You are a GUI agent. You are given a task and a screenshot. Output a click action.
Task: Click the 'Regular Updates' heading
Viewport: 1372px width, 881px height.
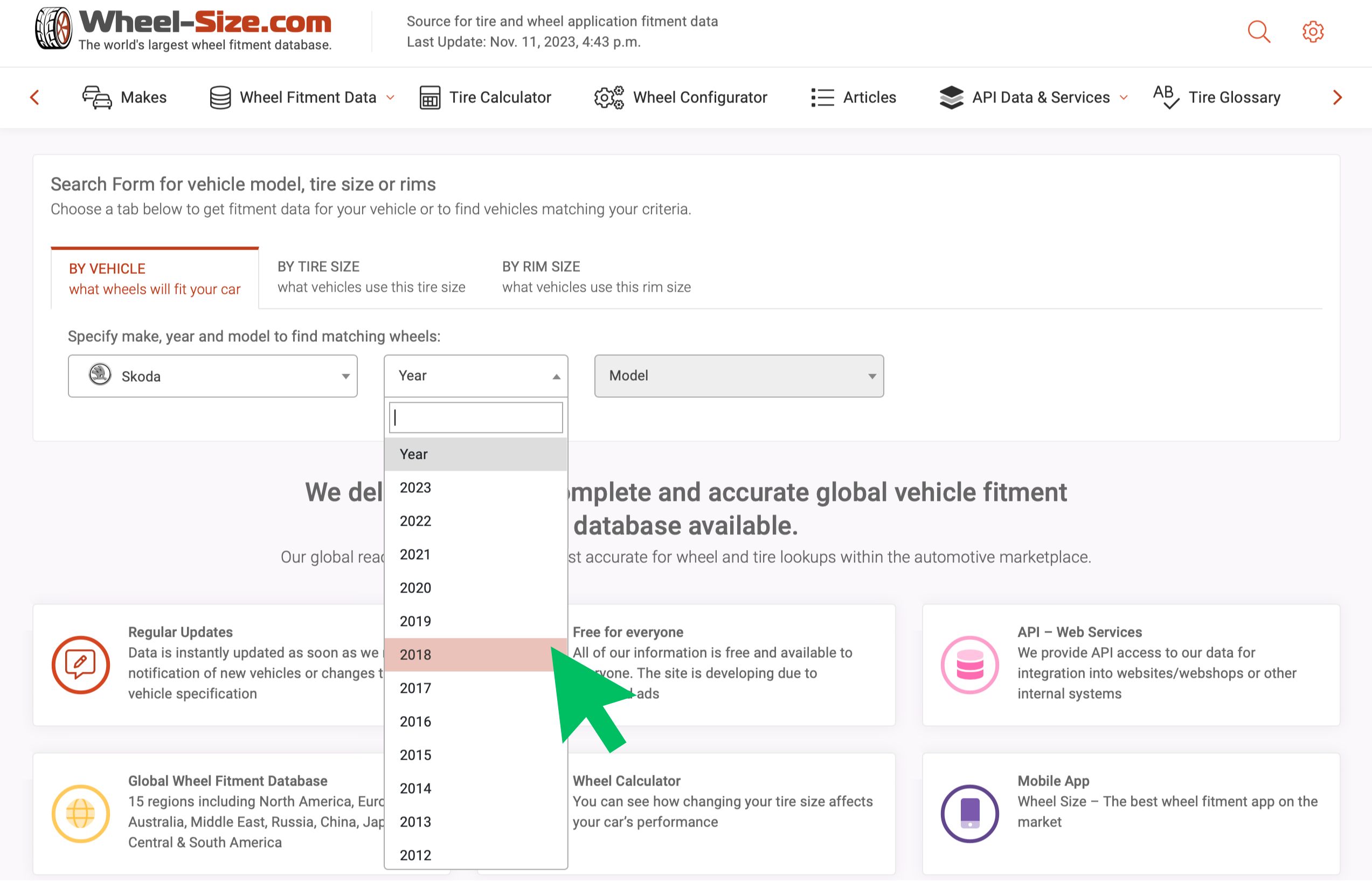tap(181, 632)
